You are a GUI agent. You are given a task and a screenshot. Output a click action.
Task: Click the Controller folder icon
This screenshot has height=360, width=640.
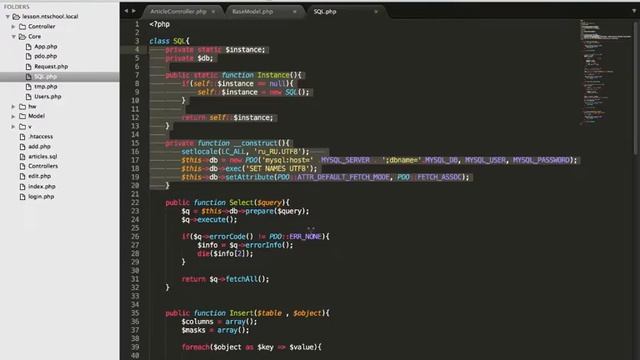22,27
